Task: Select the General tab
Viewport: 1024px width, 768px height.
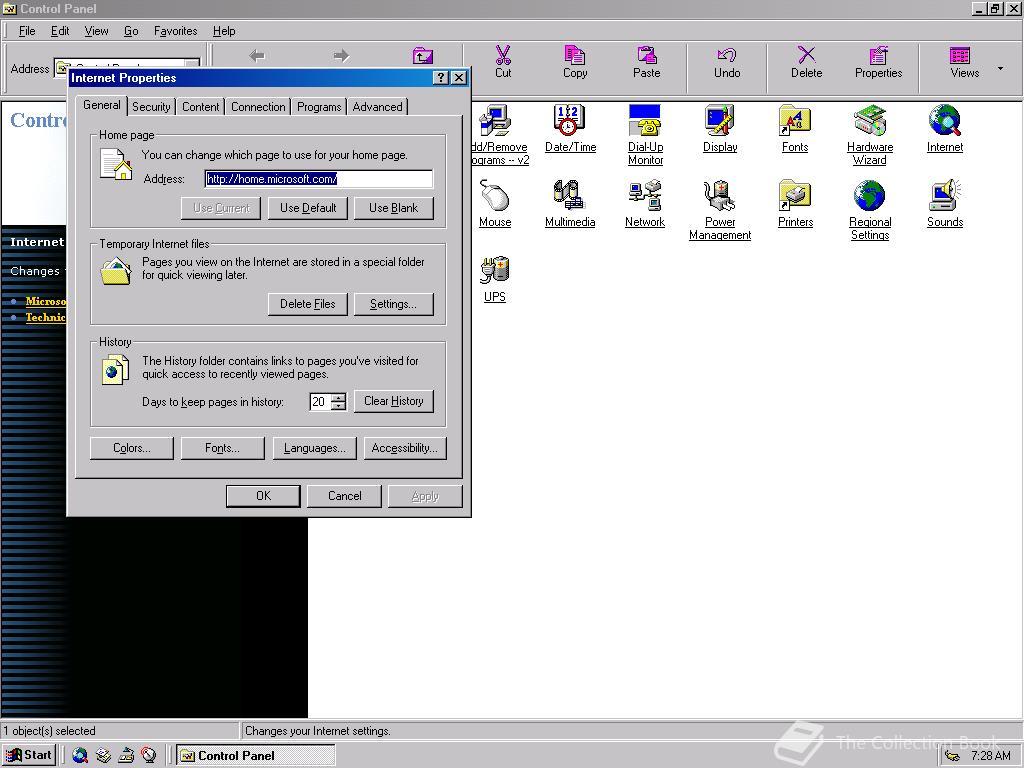Action: [x=101, y=105]
